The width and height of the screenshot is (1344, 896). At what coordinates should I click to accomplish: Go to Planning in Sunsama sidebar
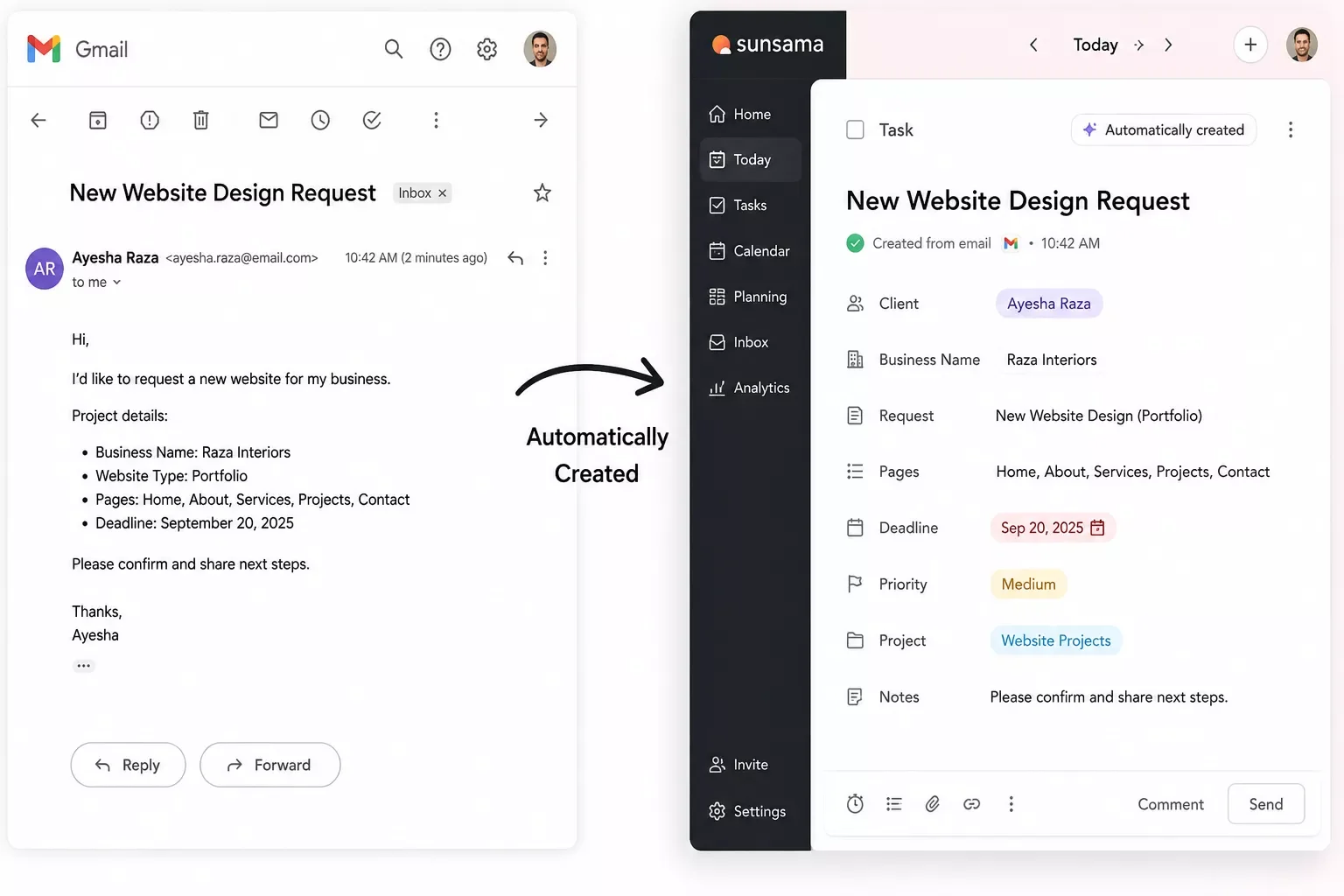pyautogui.click(x=751, y=297)
